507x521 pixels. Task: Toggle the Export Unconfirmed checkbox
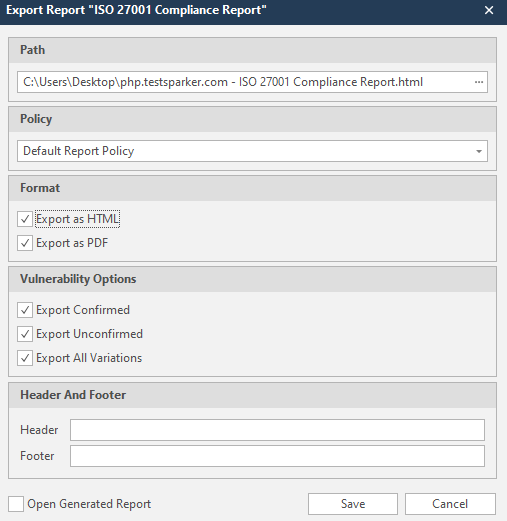[25, 334]
